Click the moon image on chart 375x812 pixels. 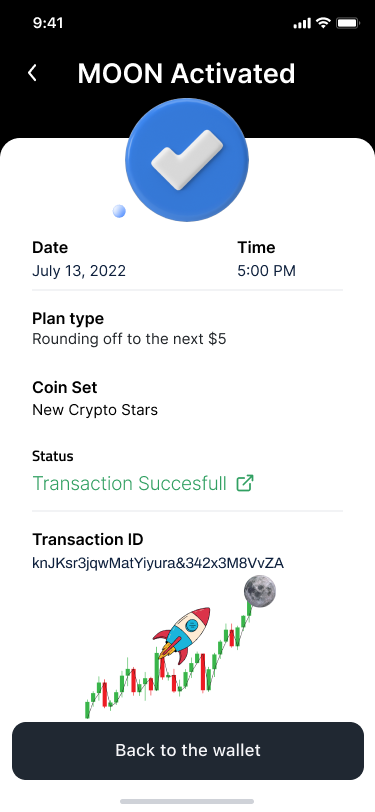click(260, 591)
